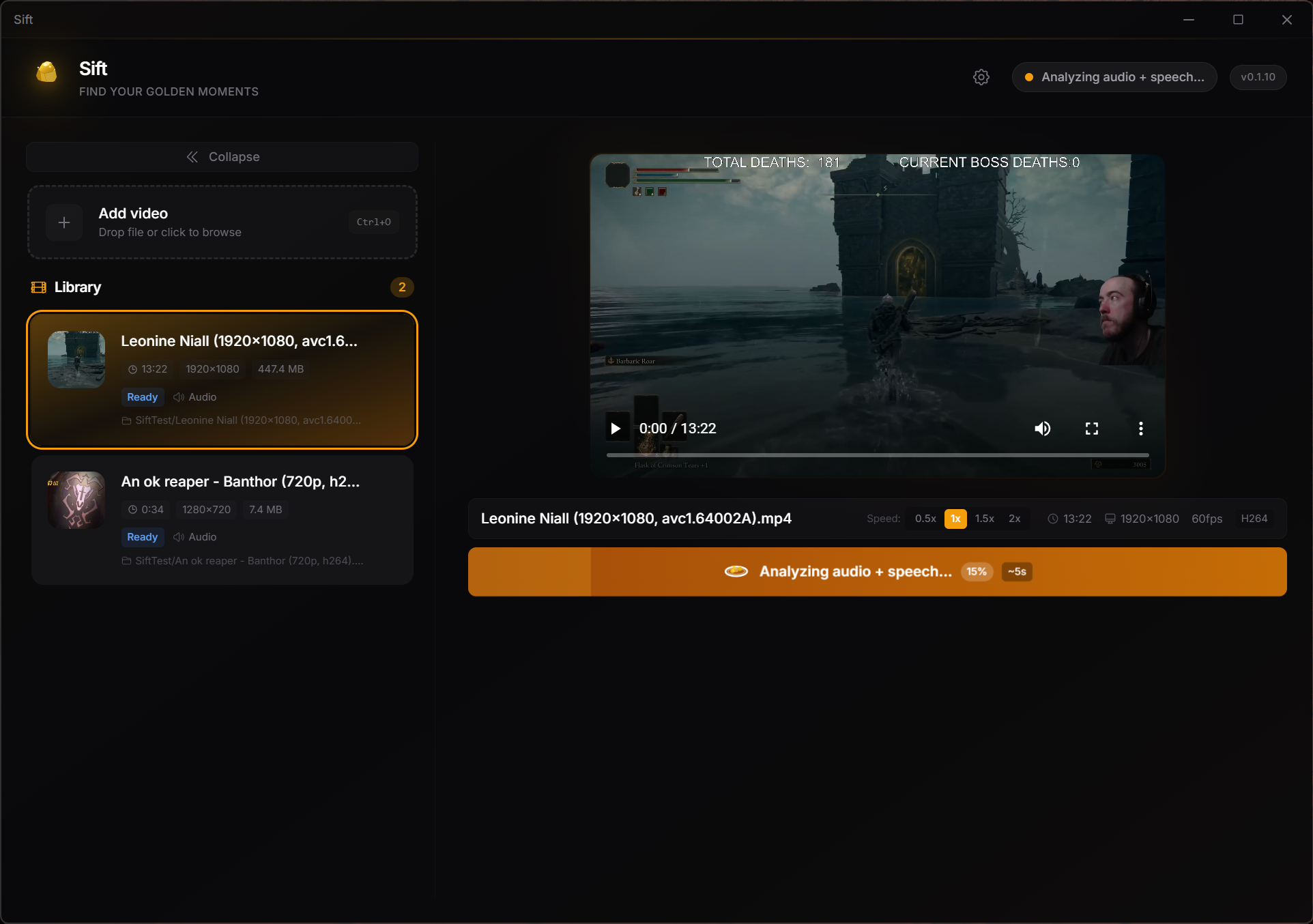The width and height of the screenshot is (1313, 924).
Task: Open the three-dot menu in the video player
Action: [1140, 428]
